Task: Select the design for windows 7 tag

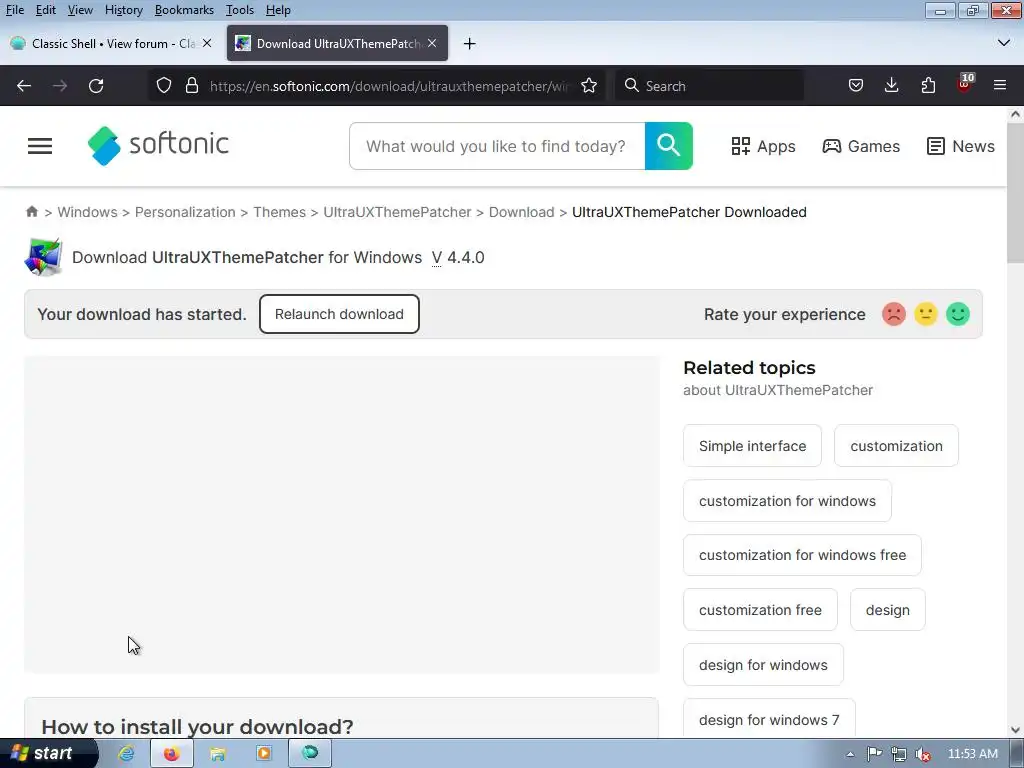Action: [769, 720]
